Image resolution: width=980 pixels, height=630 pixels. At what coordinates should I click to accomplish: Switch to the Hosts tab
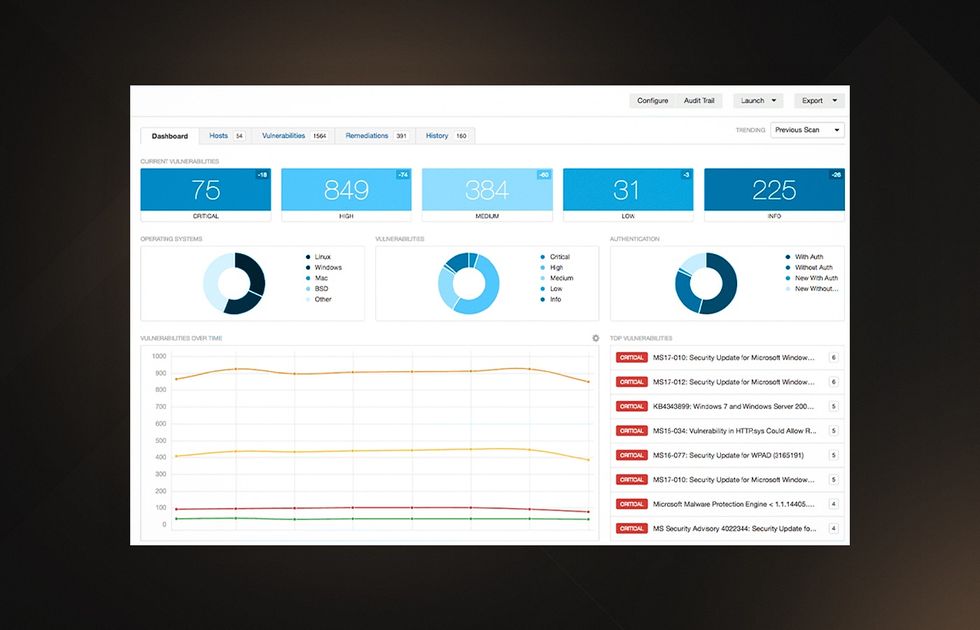[226, 136]
